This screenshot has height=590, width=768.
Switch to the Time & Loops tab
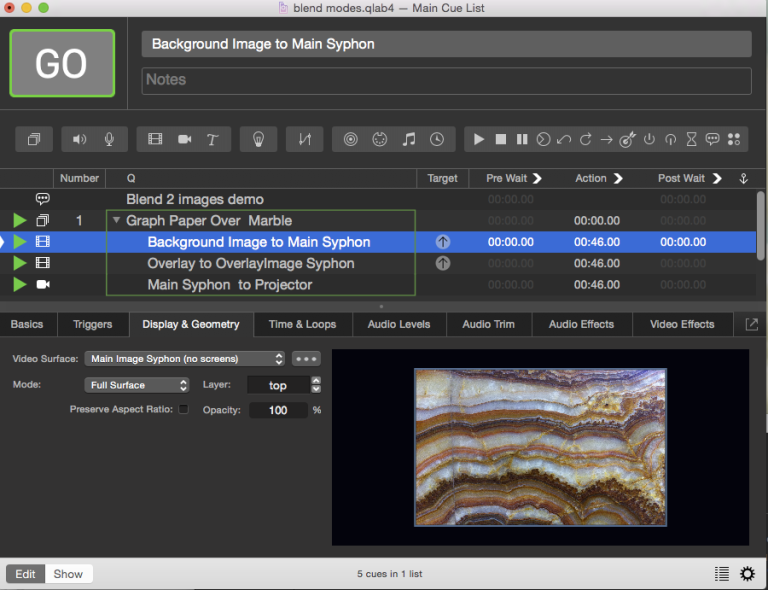pos(302,324)
